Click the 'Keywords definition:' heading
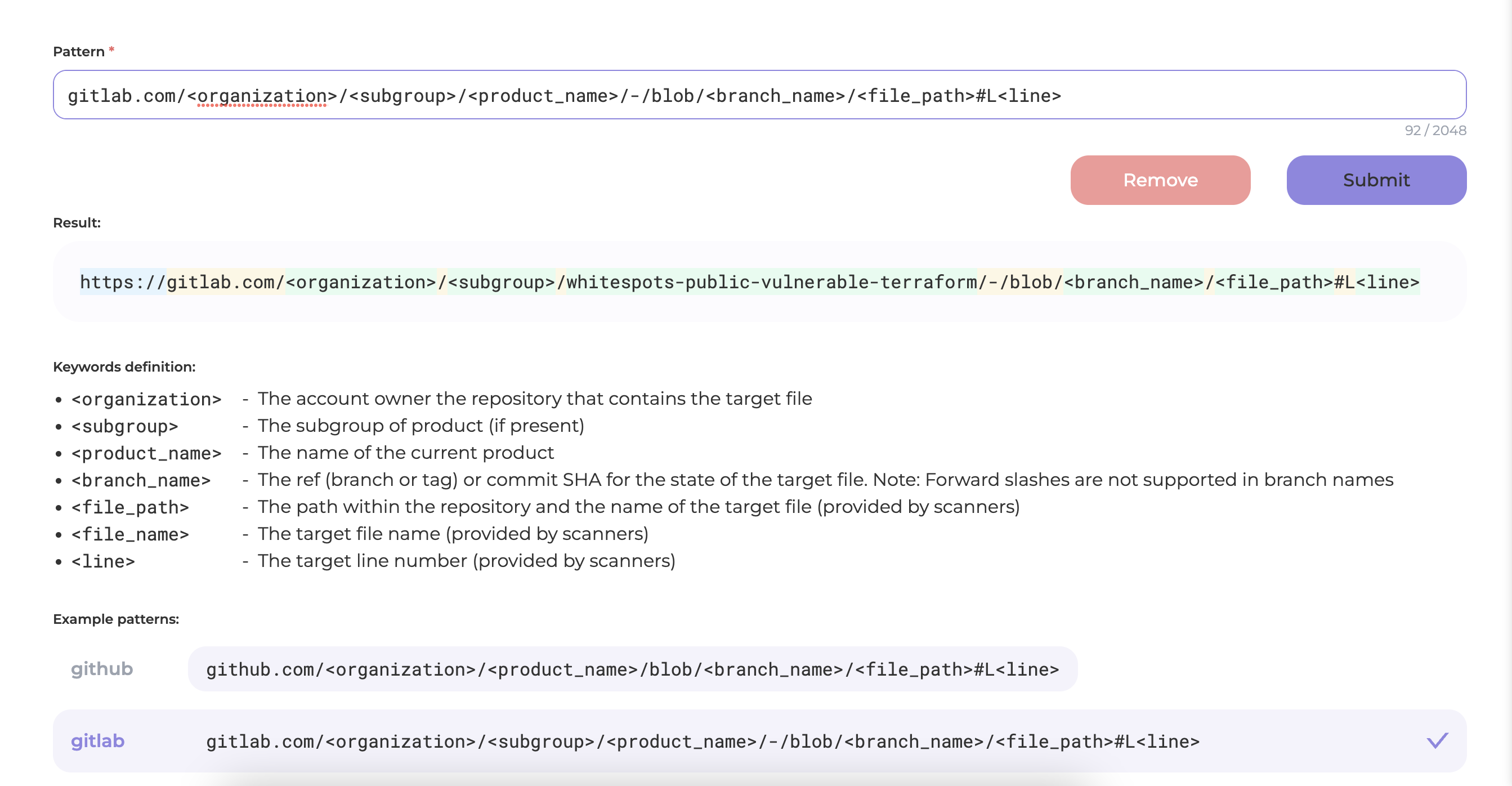Image resolution: width=1512 pixels, height=786 pixels. (x=124, y=367)
